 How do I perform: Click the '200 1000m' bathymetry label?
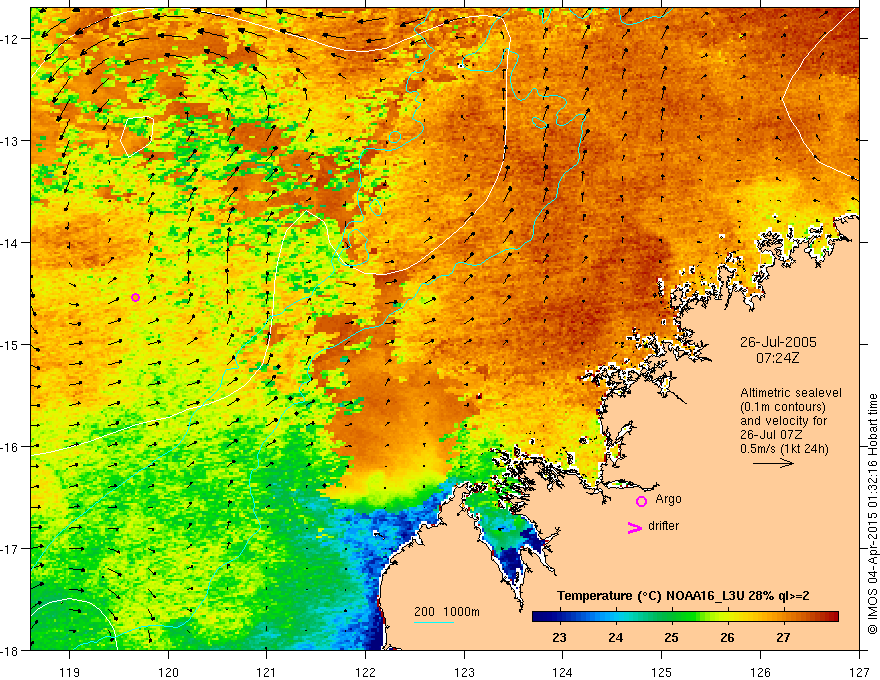click(447, 612)
